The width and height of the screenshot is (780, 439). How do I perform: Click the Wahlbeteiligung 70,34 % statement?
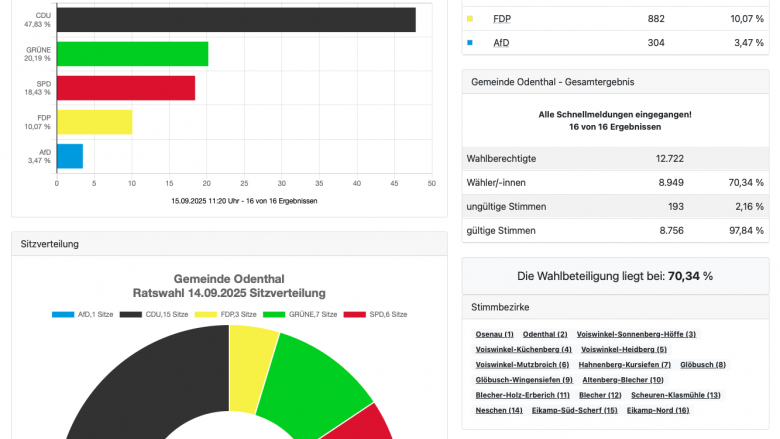point(615,276)
